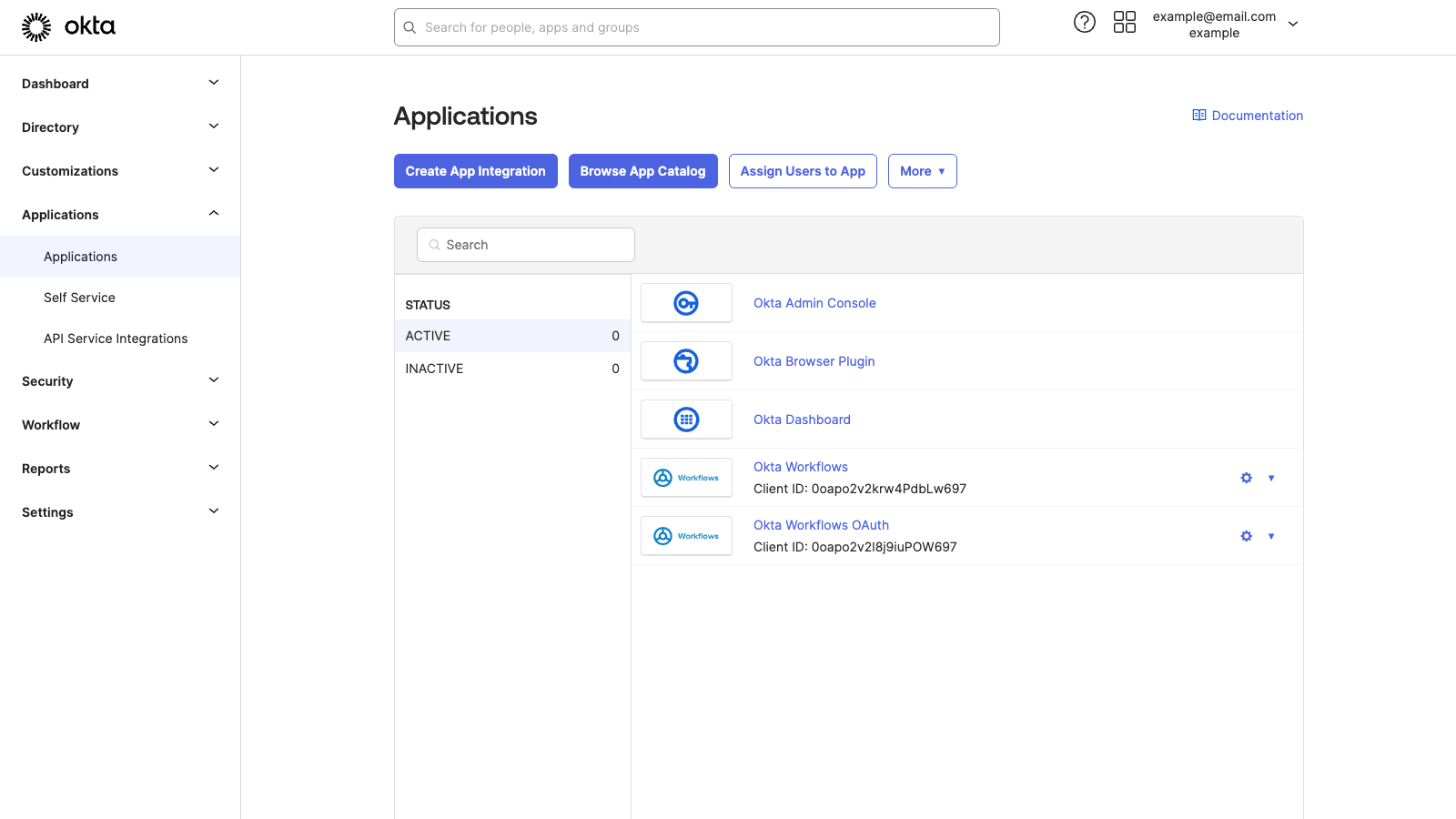Open the help question mark icon
This screenshot has width=1456, height=819.
(1084, 21)
